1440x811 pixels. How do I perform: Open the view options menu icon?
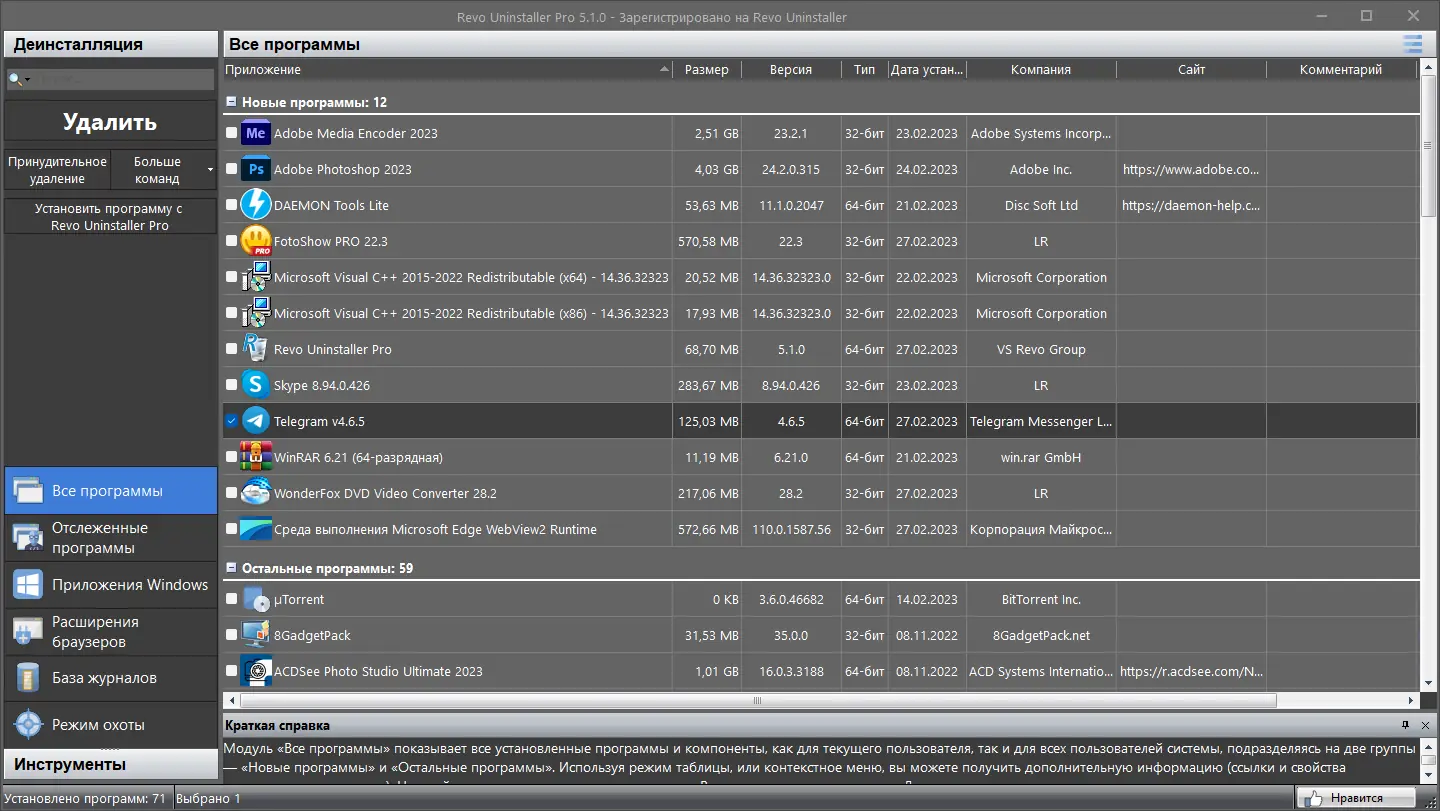1412,44
